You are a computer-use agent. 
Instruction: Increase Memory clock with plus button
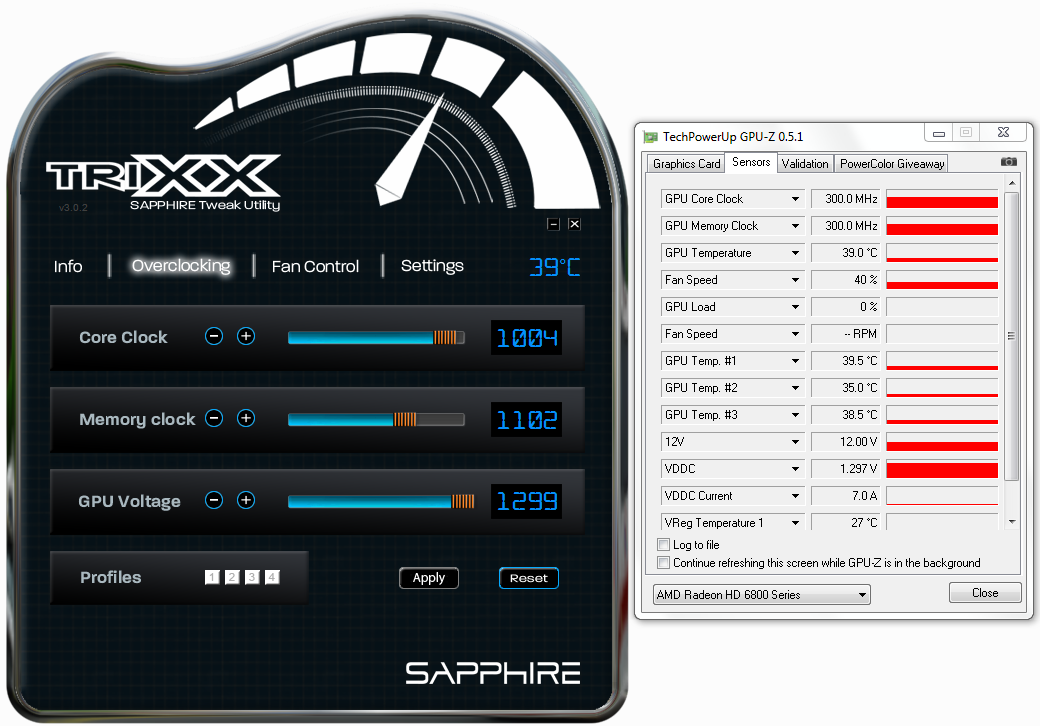click(x=246, y=418)
